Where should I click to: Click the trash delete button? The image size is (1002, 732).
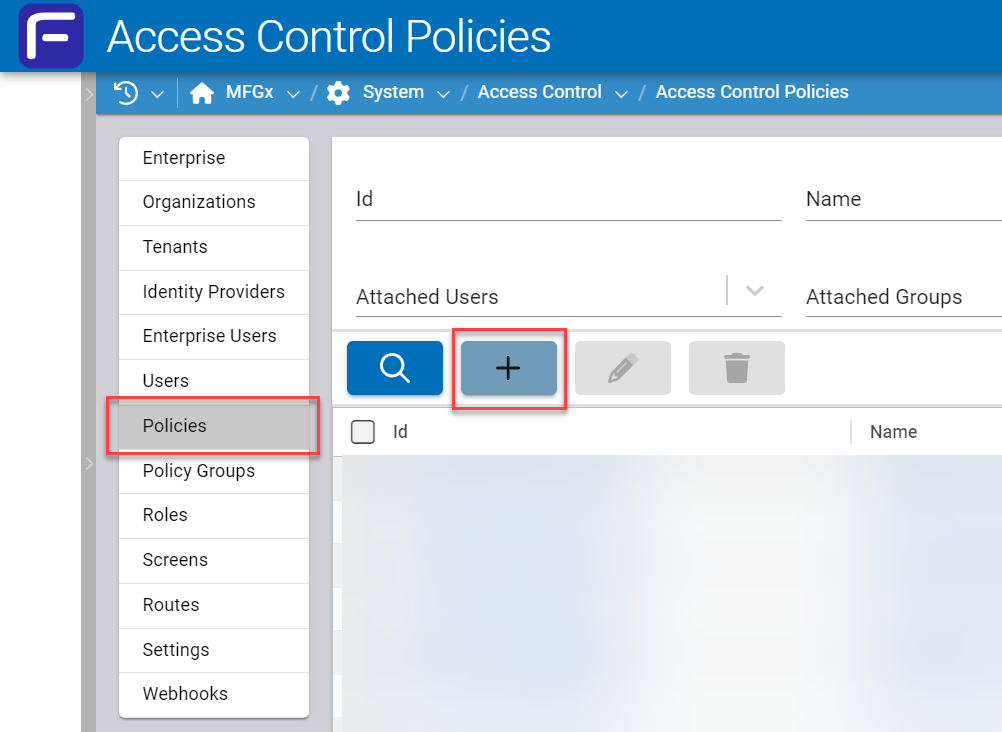[736, 368]
